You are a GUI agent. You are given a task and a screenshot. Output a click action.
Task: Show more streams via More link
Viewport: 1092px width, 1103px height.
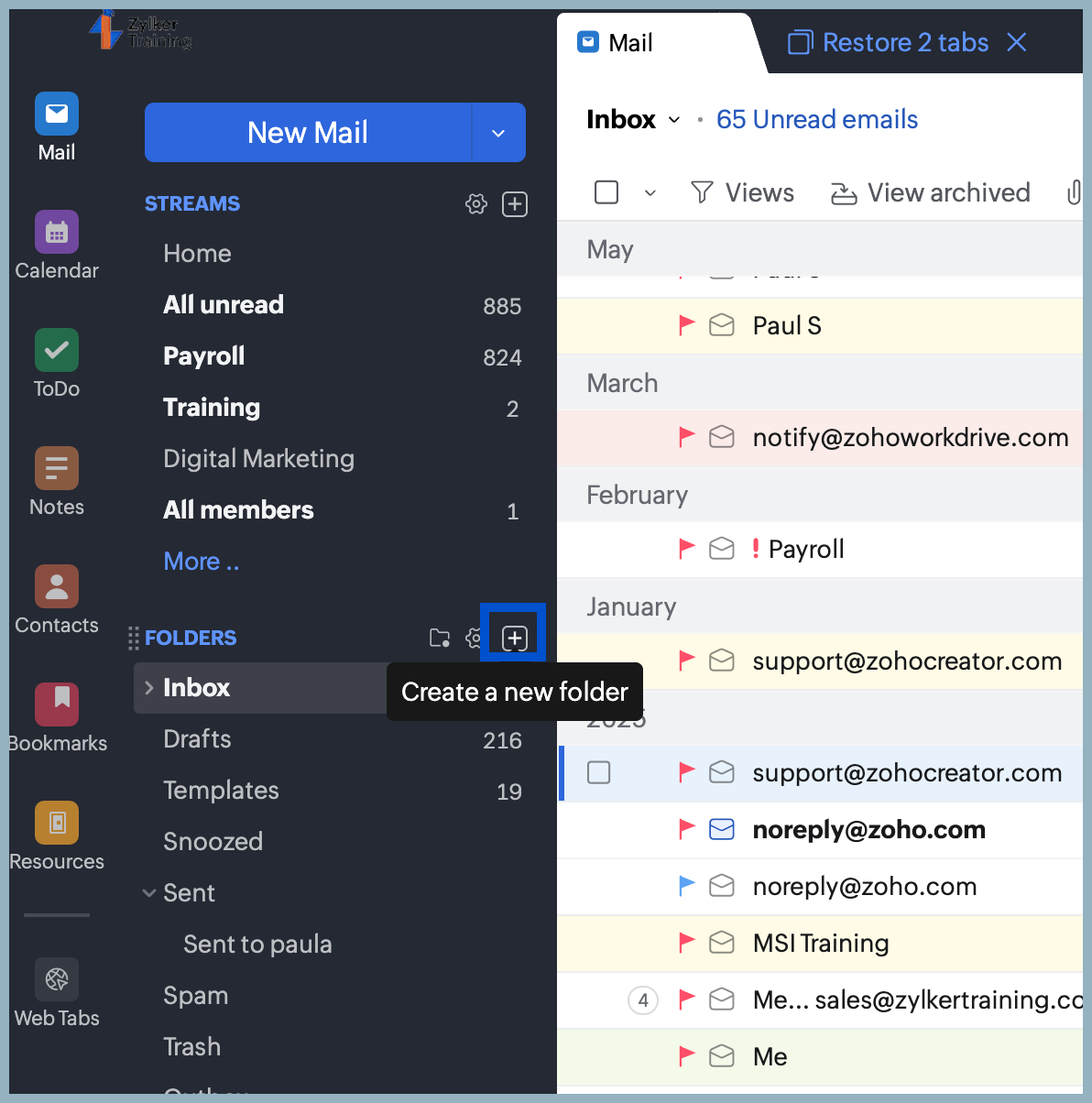click(x=202, y=562)
